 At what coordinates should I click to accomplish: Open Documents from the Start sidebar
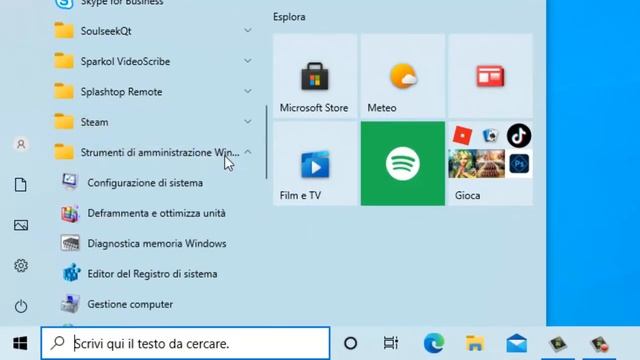21,184
